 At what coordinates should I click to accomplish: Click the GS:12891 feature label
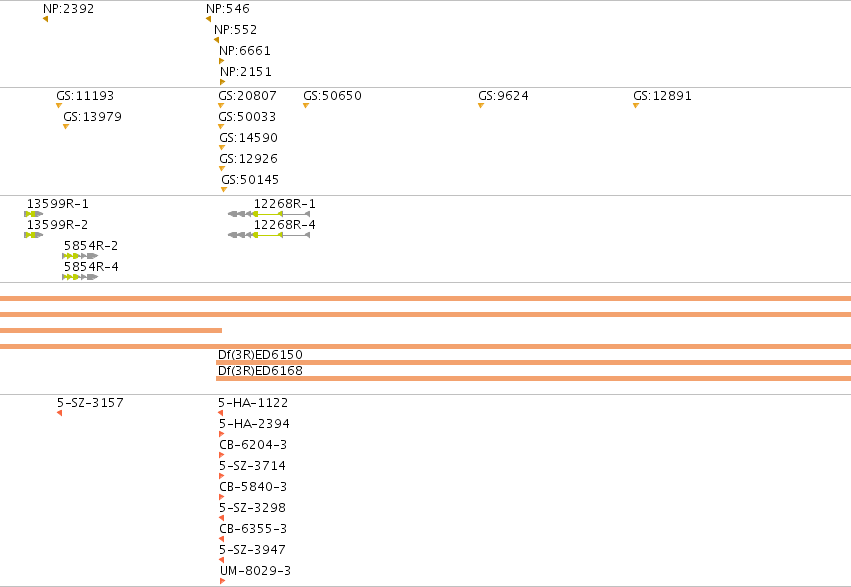coord(663,95)
